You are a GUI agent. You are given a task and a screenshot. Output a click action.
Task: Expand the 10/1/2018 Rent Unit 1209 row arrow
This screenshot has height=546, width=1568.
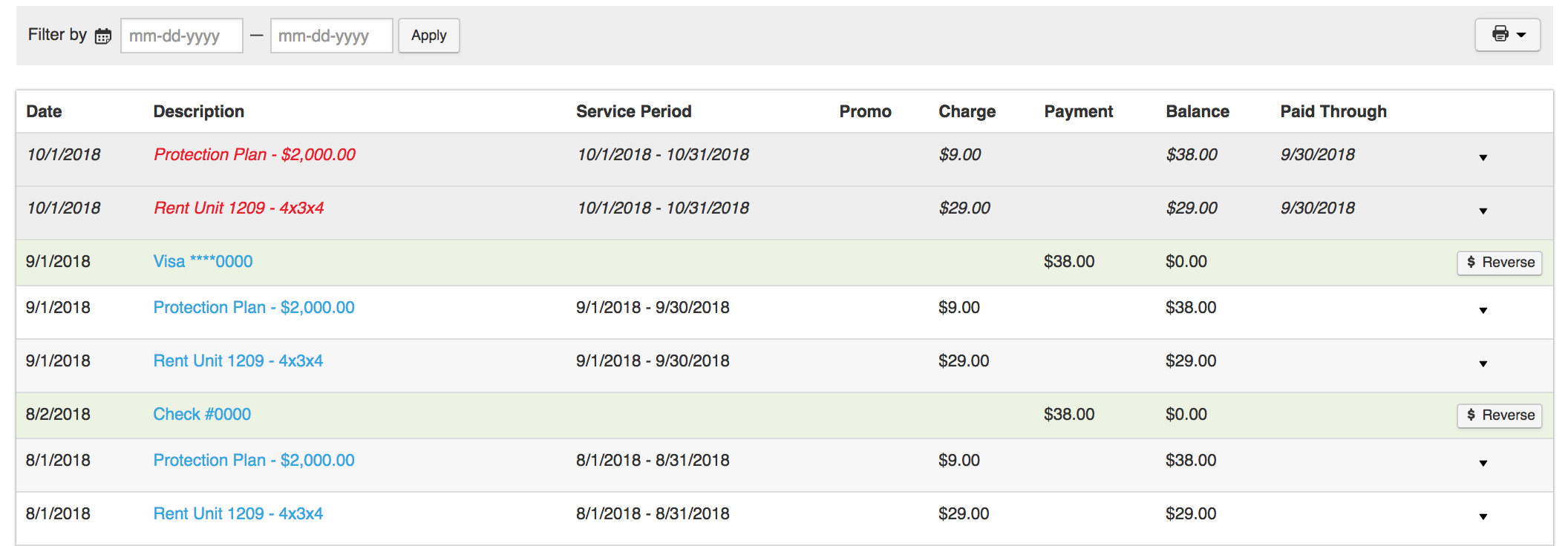click(1483, 211)
